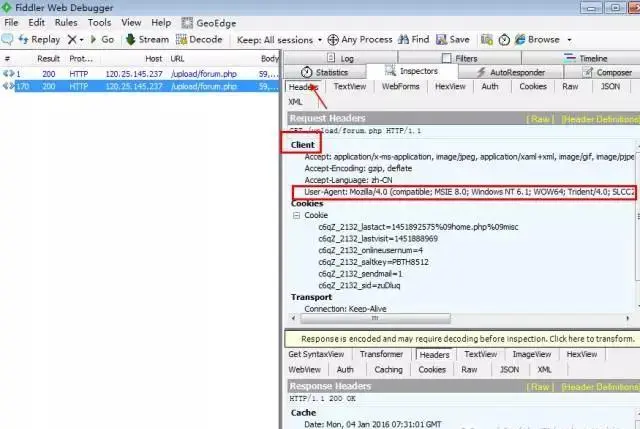
Task: Open the Help menu
Action: click(x=161, y=23)
